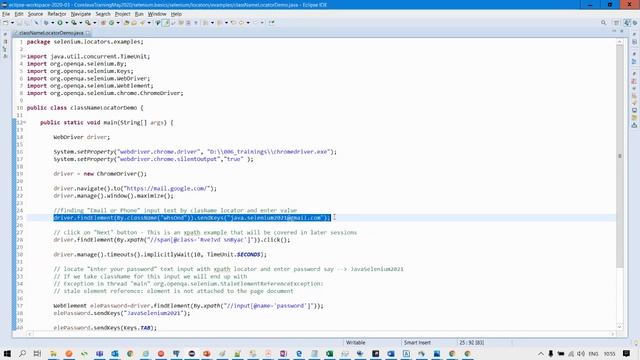Select the Java perspective button

pyautogui.click(x=627, y=23)
